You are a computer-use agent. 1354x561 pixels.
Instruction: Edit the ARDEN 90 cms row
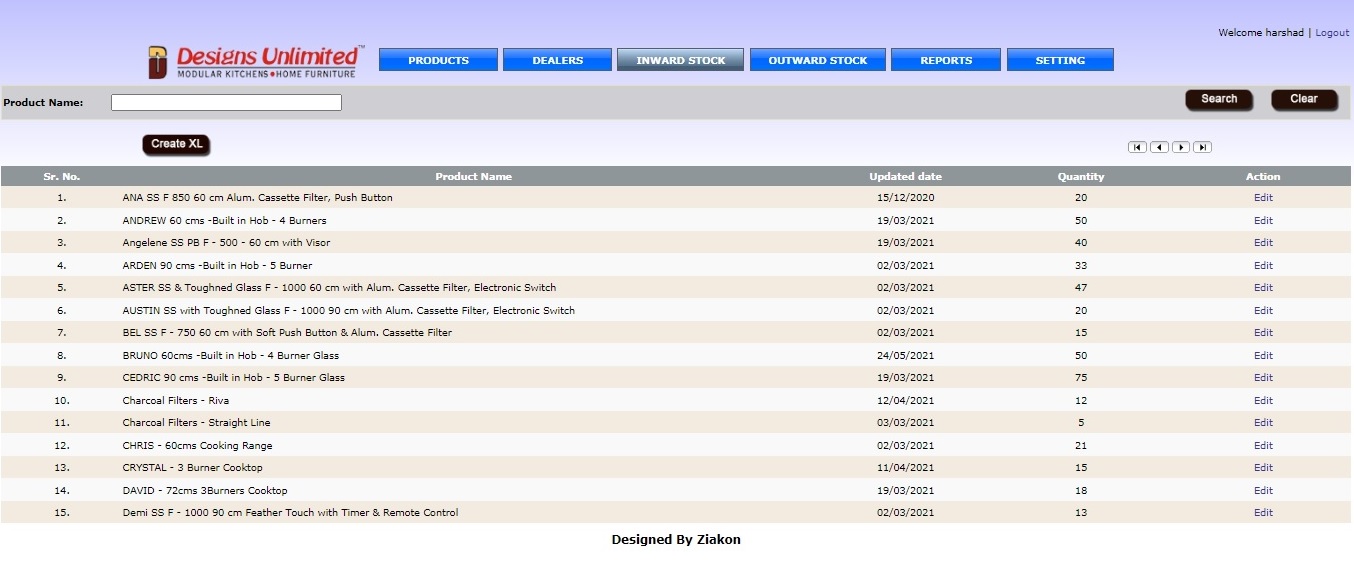click(1263, 265)
